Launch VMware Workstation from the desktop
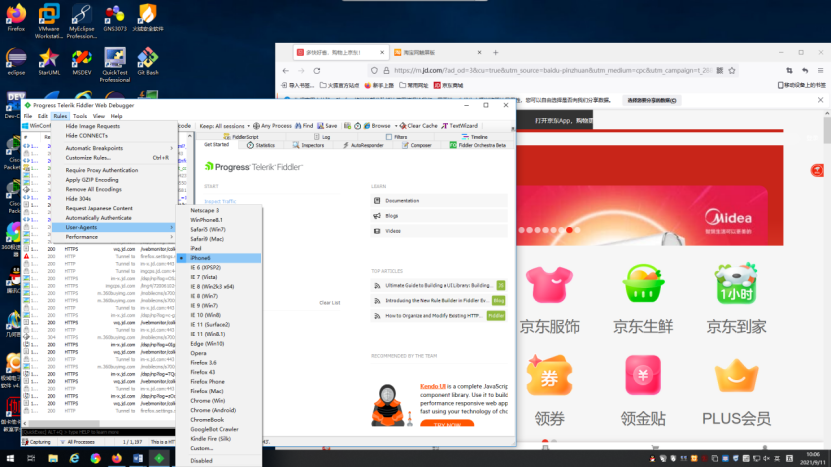Image resolution: width=831 pixels, height=468 pixels. click(x=49, y=21)
